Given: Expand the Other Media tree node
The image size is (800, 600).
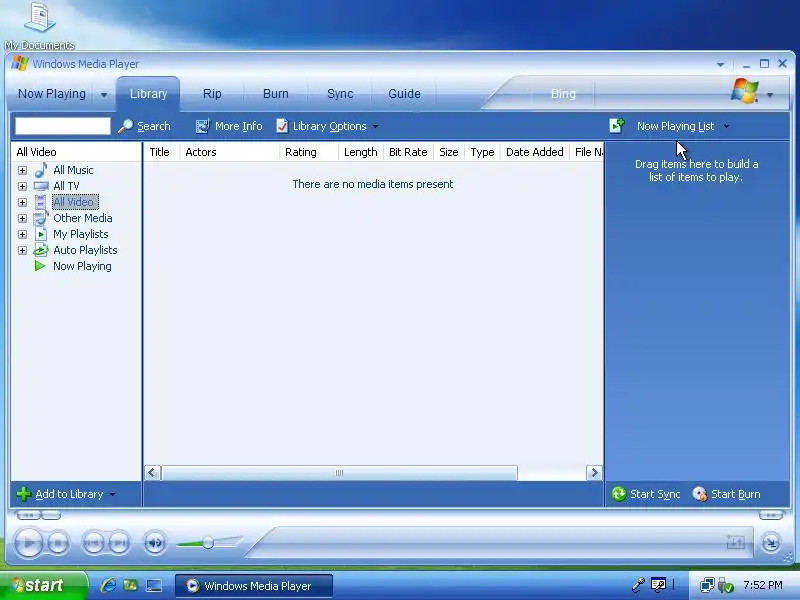Looking at the screenshot, I should pyautogui.click(x=22, y=218).
